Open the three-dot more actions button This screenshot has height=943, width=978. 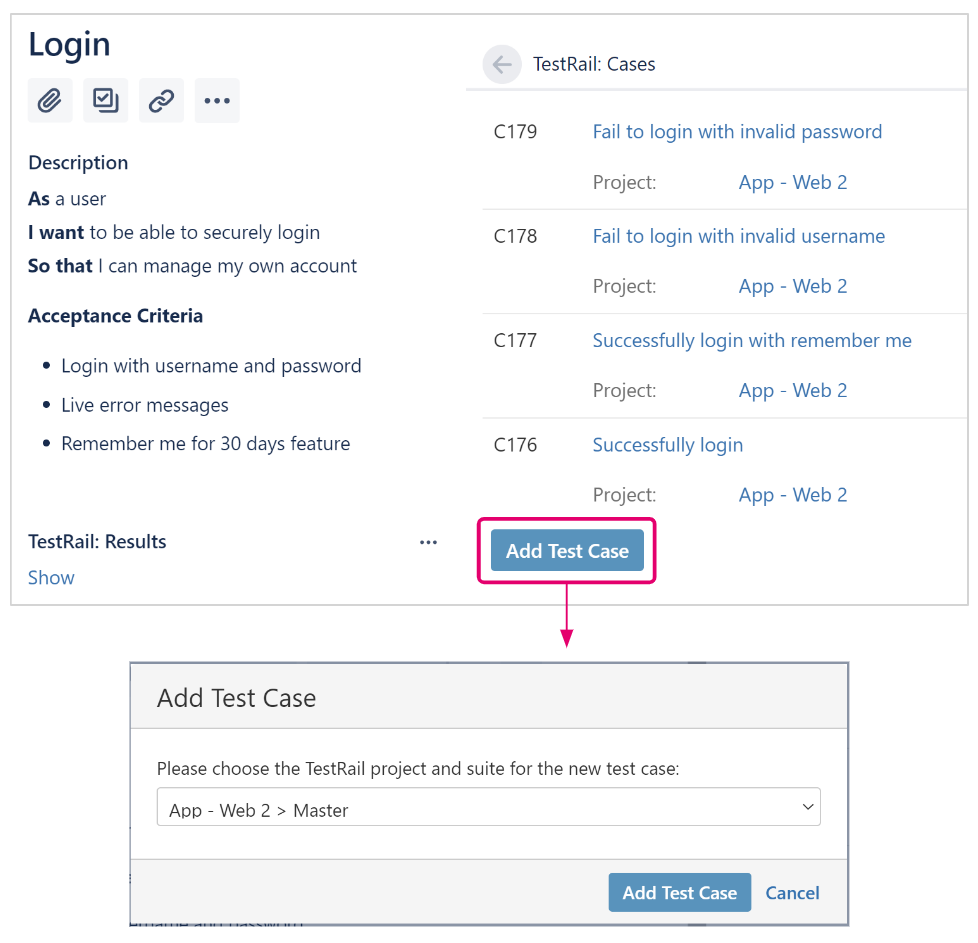pos(217,100)
